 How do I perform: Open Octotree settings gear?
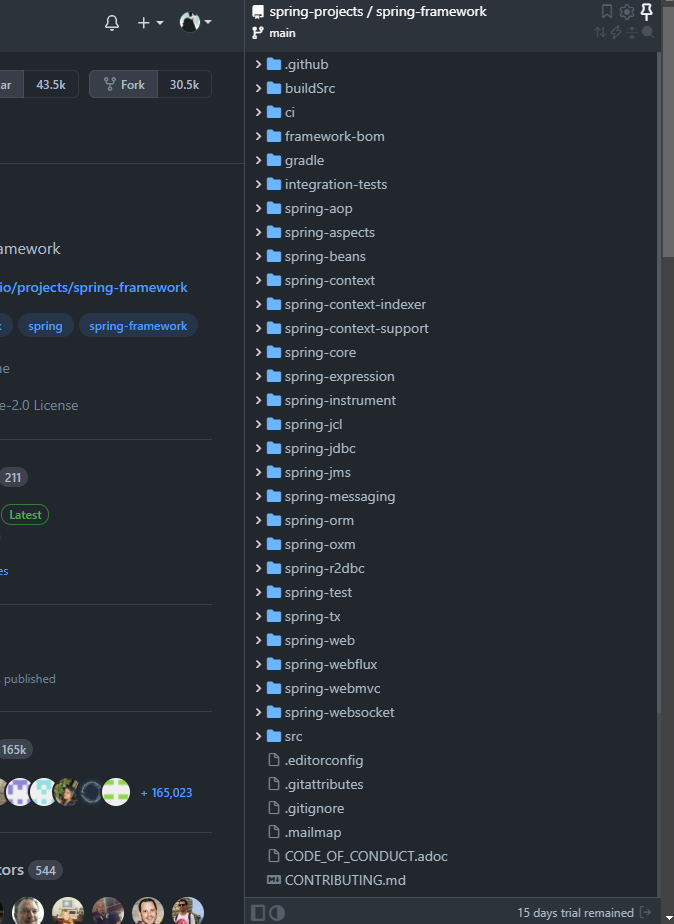[x=627, y=11]
